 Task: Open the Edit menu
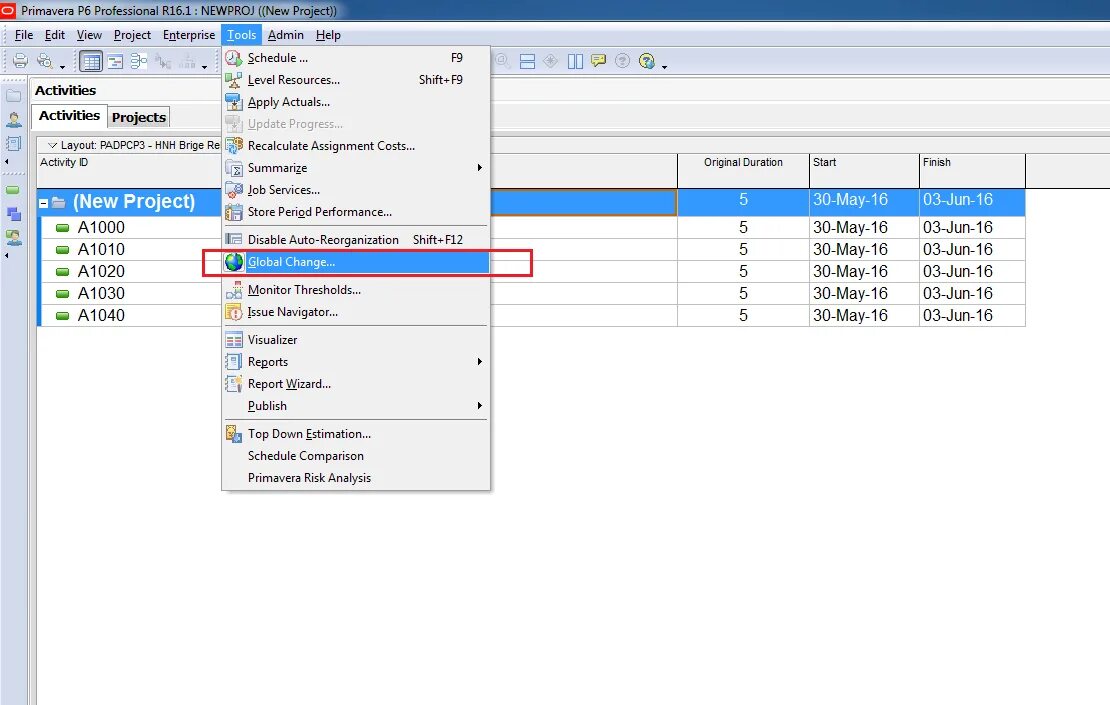click(55, 35)
